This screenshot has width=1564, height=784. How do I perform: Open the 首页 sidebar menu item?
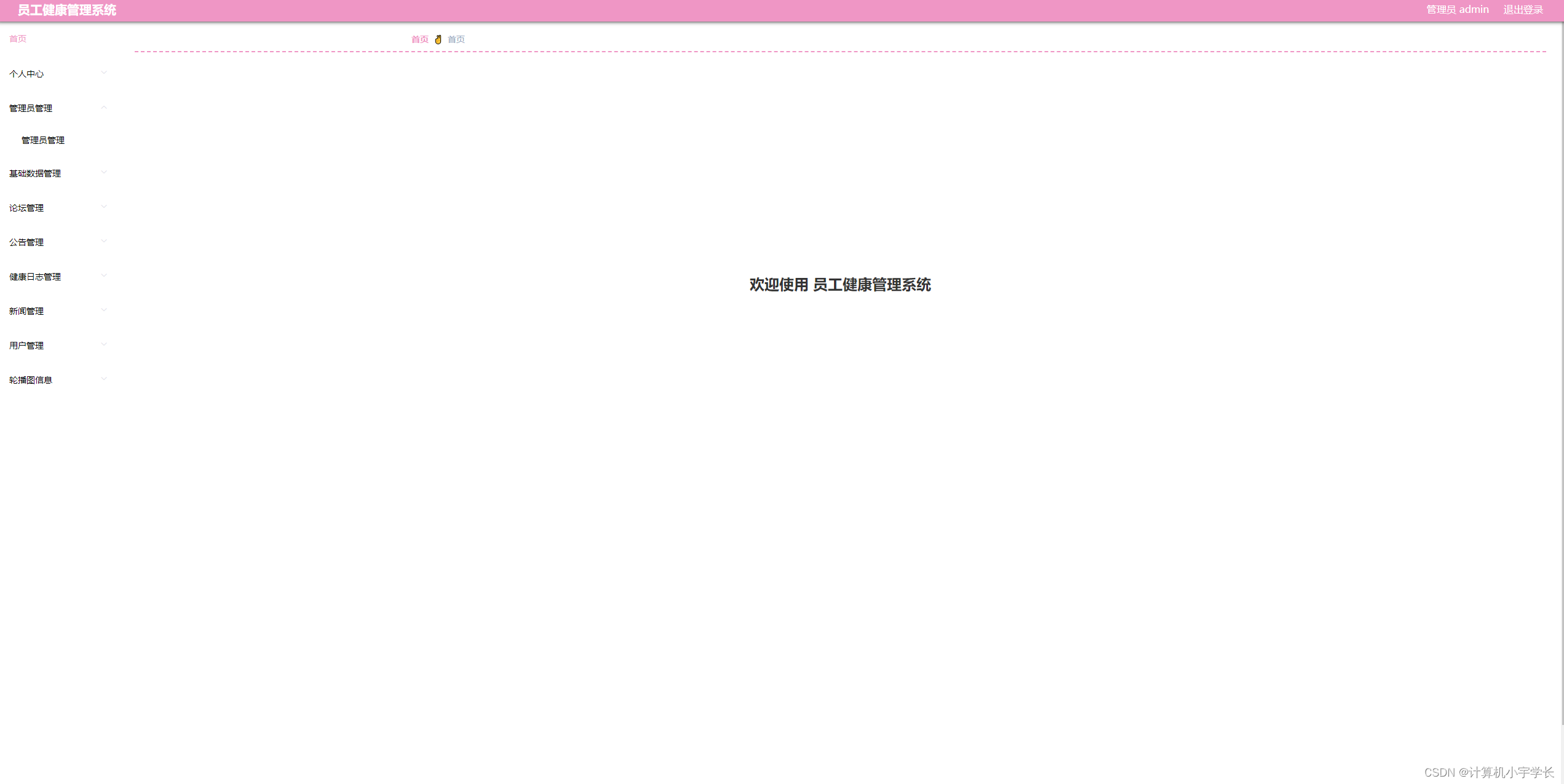(x=18, y=39)
